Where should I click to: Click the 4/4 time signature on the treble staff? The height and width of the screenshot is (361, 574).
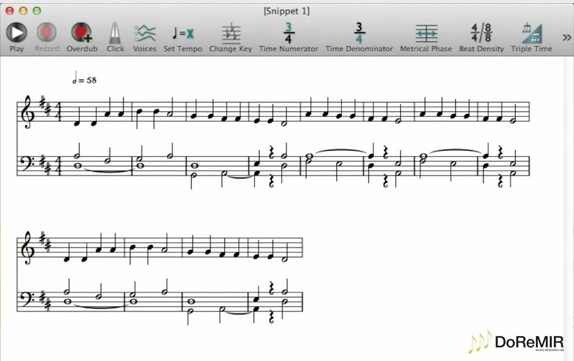59,112
